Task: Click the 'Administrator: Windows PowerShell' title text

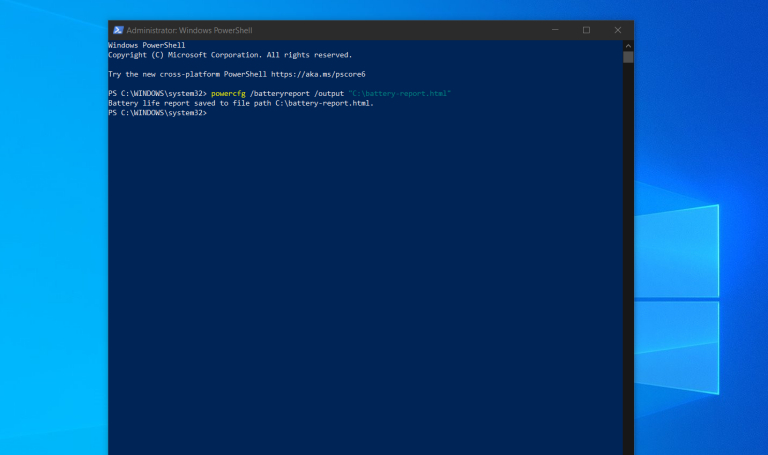Action: click(190, 30)
